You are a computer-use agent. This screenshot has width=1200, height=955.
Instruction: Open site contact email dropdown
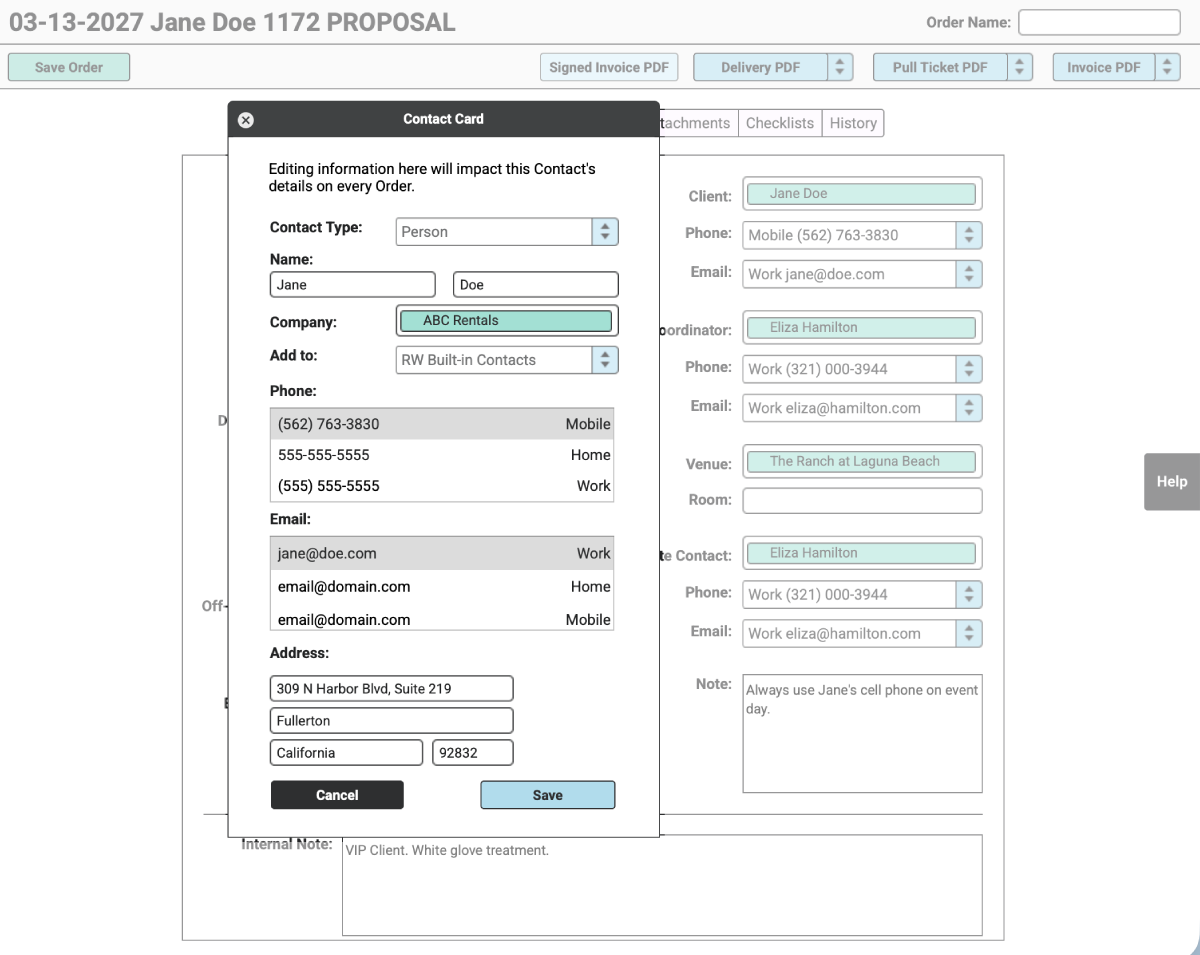(x=862, y=633)
